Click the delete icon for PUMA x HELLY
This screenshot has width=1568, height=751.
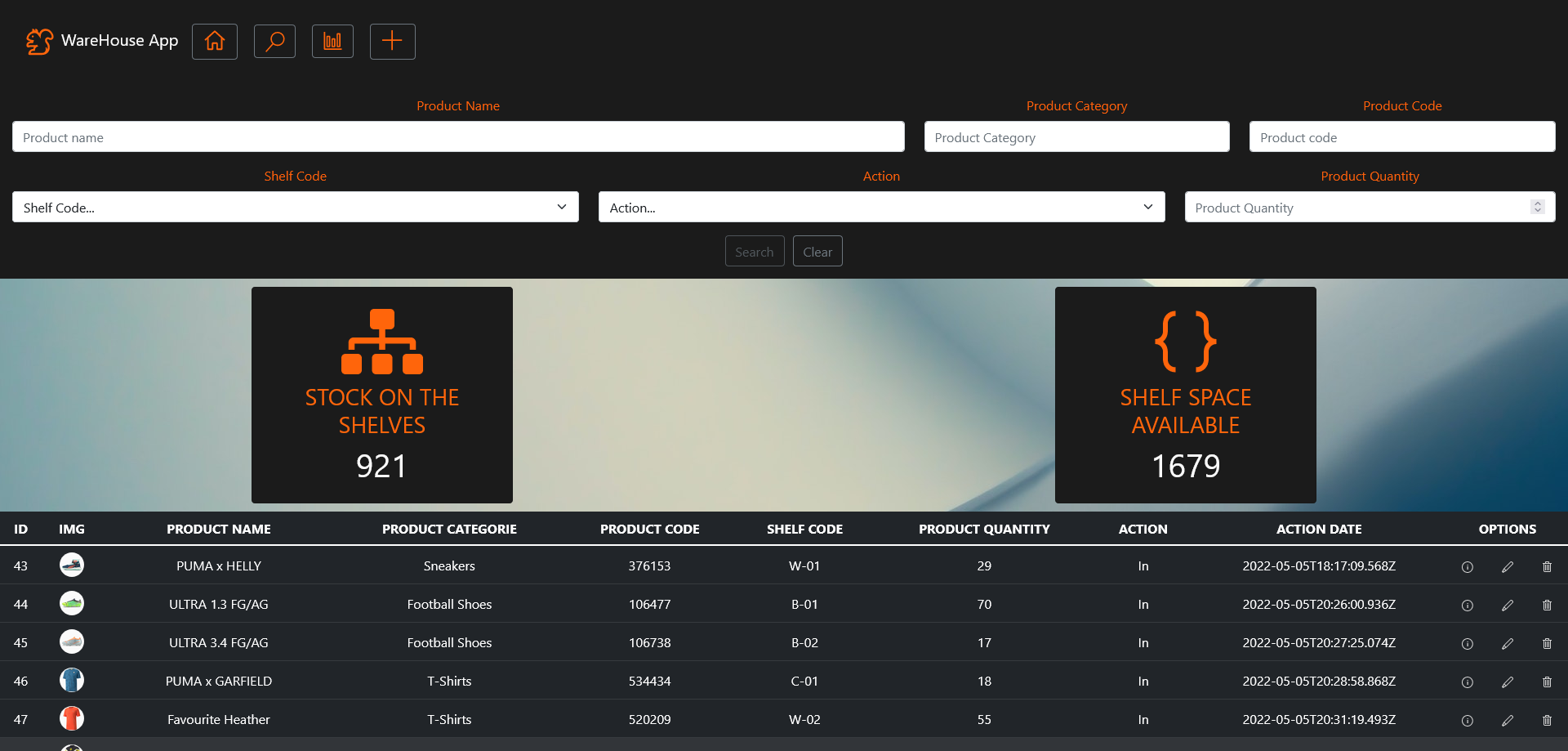[x=1548, y=567]
